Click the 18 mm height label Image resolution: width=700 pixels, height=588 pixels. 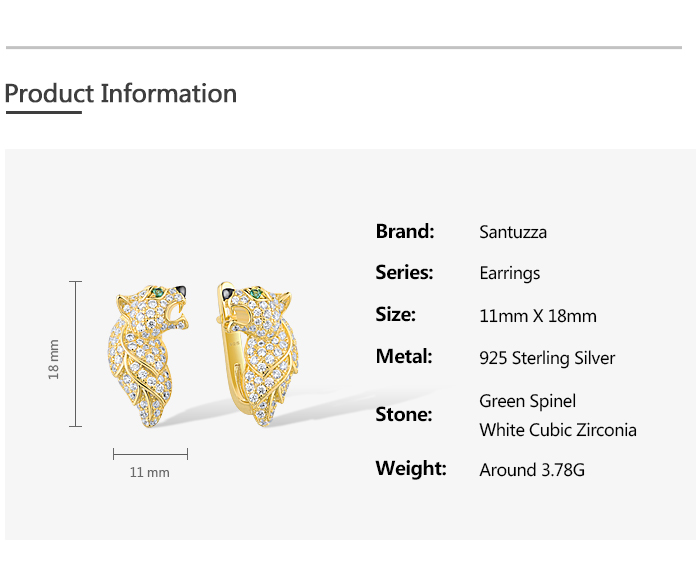(x=55, y=358)
